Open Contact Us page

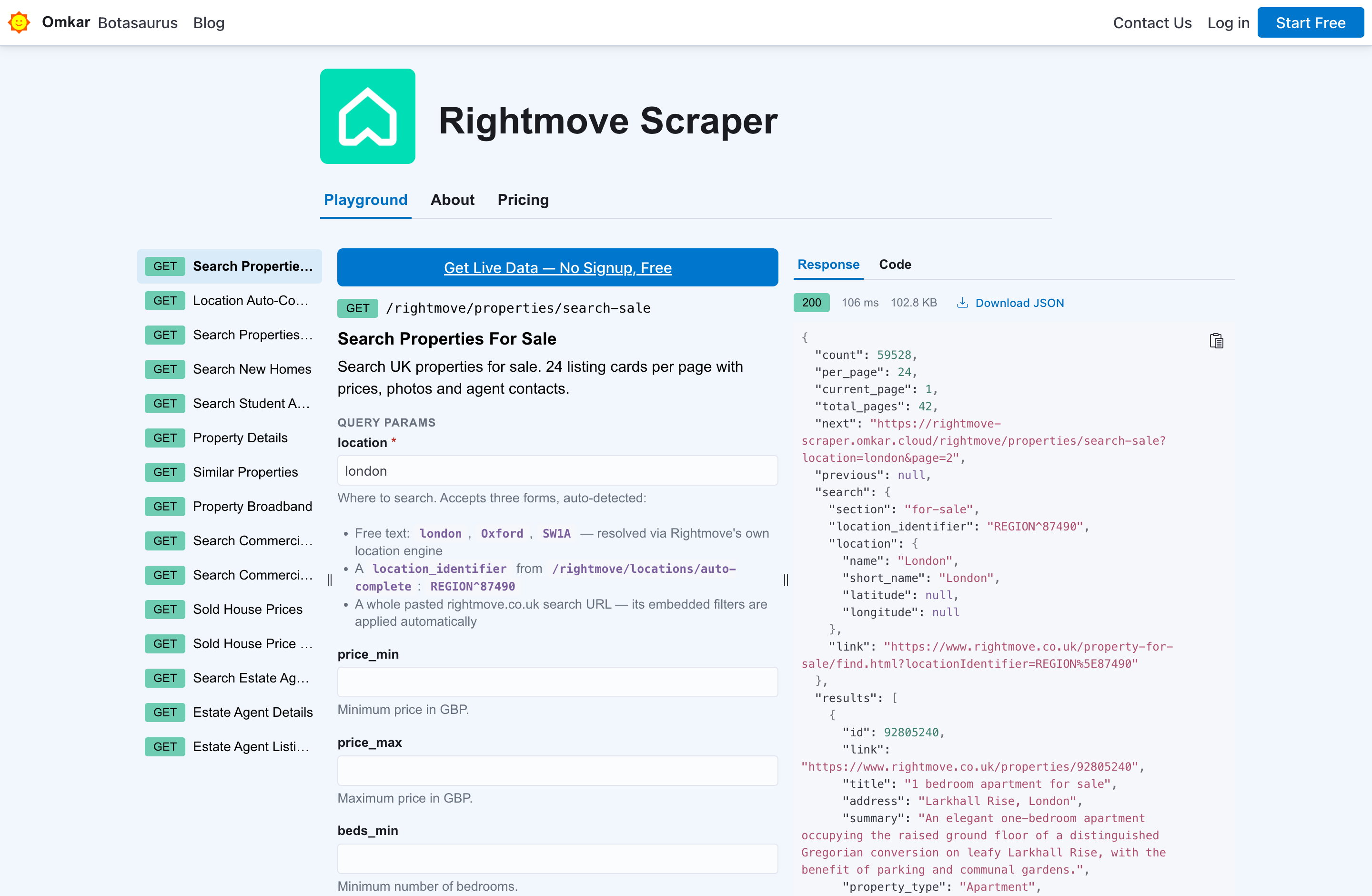tap(1152, 22)
